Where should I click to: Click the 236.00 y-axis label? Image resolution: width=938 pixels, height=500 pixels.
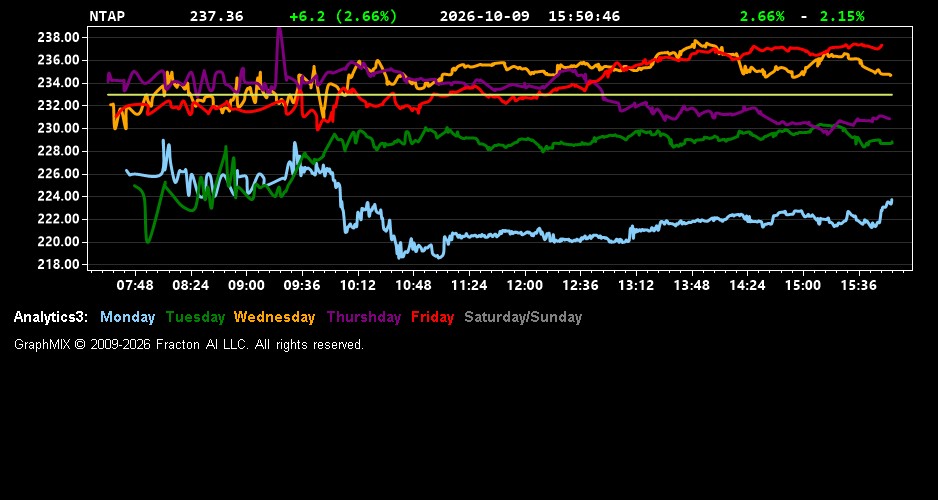[x=59, y=60]
